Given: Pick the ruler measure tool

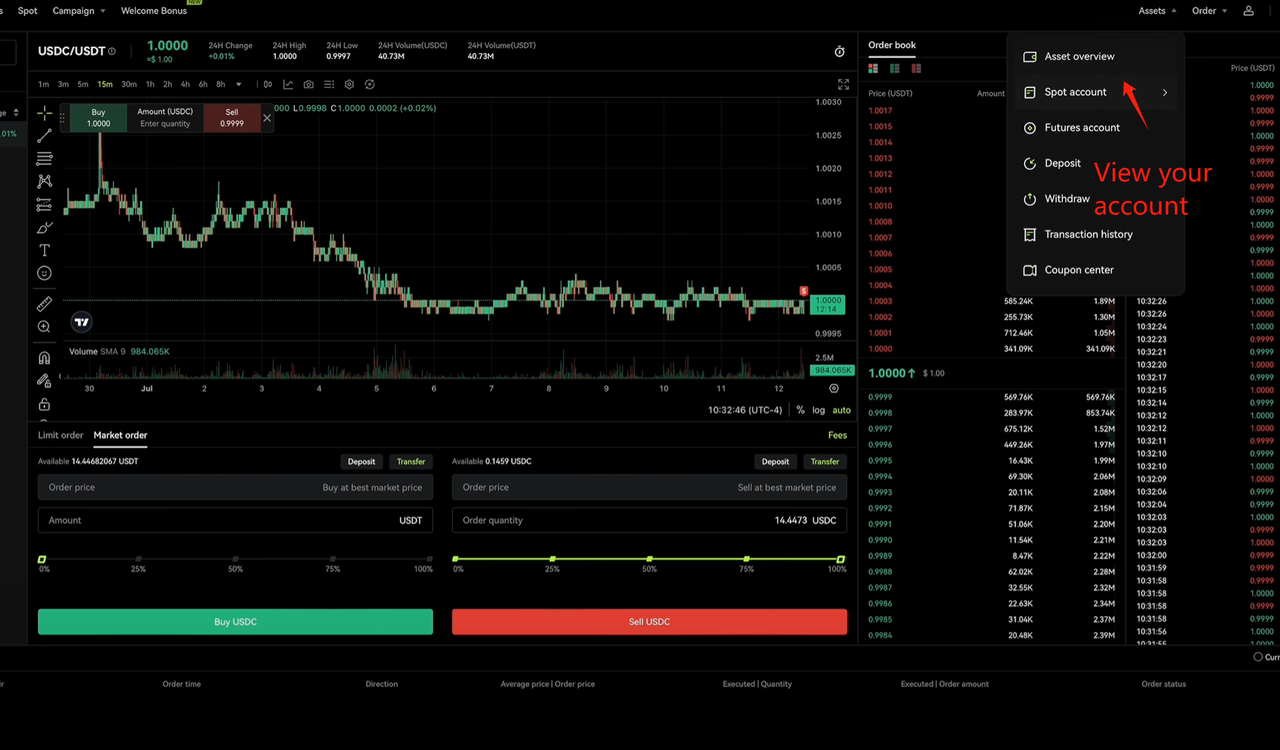Looking at the screenshot, I should tap(44, 304).
